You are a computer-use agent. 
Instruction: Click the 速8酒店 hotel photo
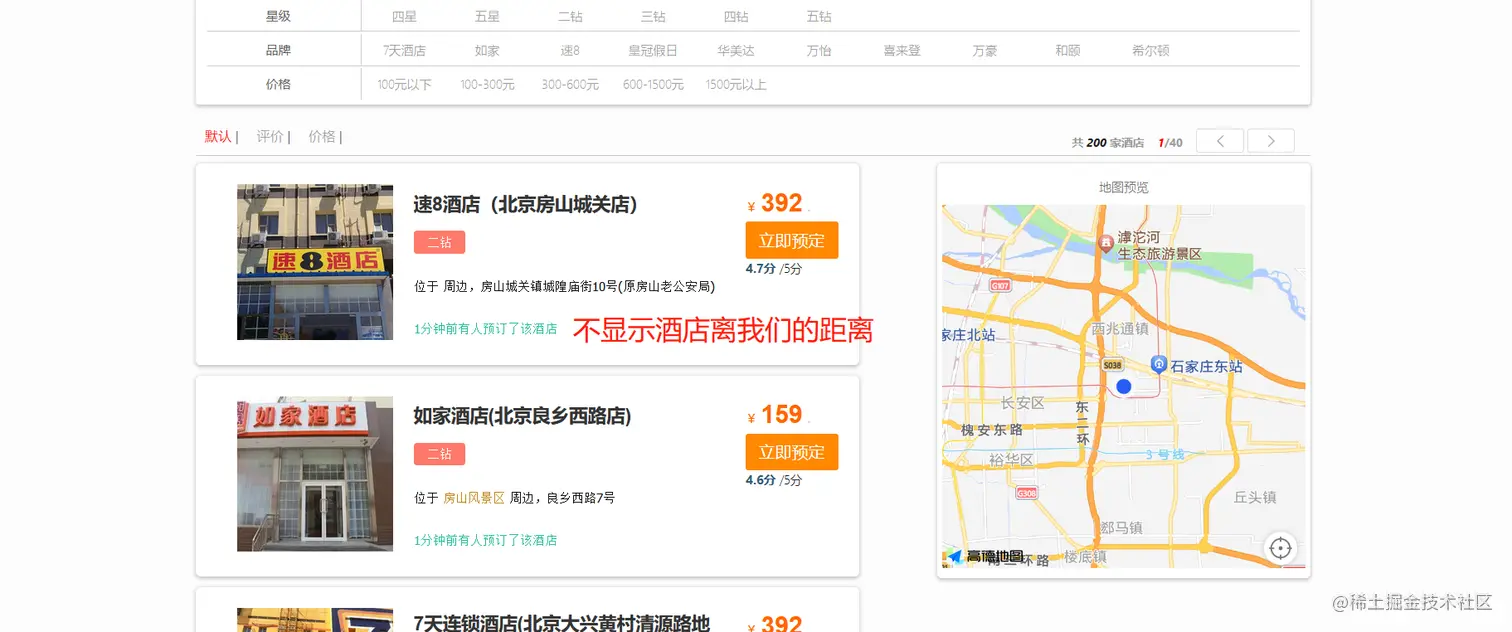point(315,262)
